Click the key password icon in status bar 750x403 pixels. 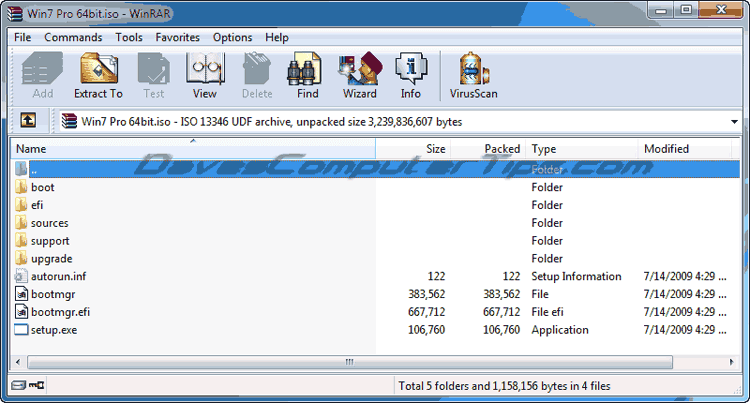pyautogui.click(x=36, y=385)
